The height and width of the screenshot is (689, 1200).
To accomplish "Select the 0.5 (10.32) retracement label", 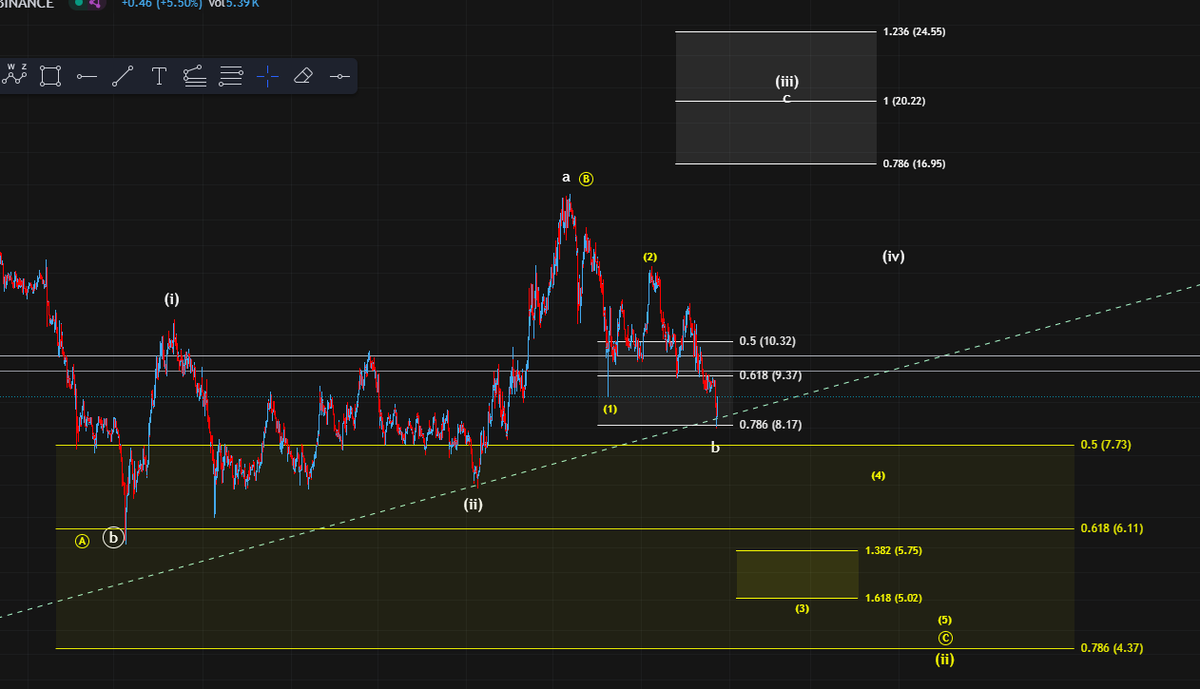I will pyautogui.click(x=767, y=341).
